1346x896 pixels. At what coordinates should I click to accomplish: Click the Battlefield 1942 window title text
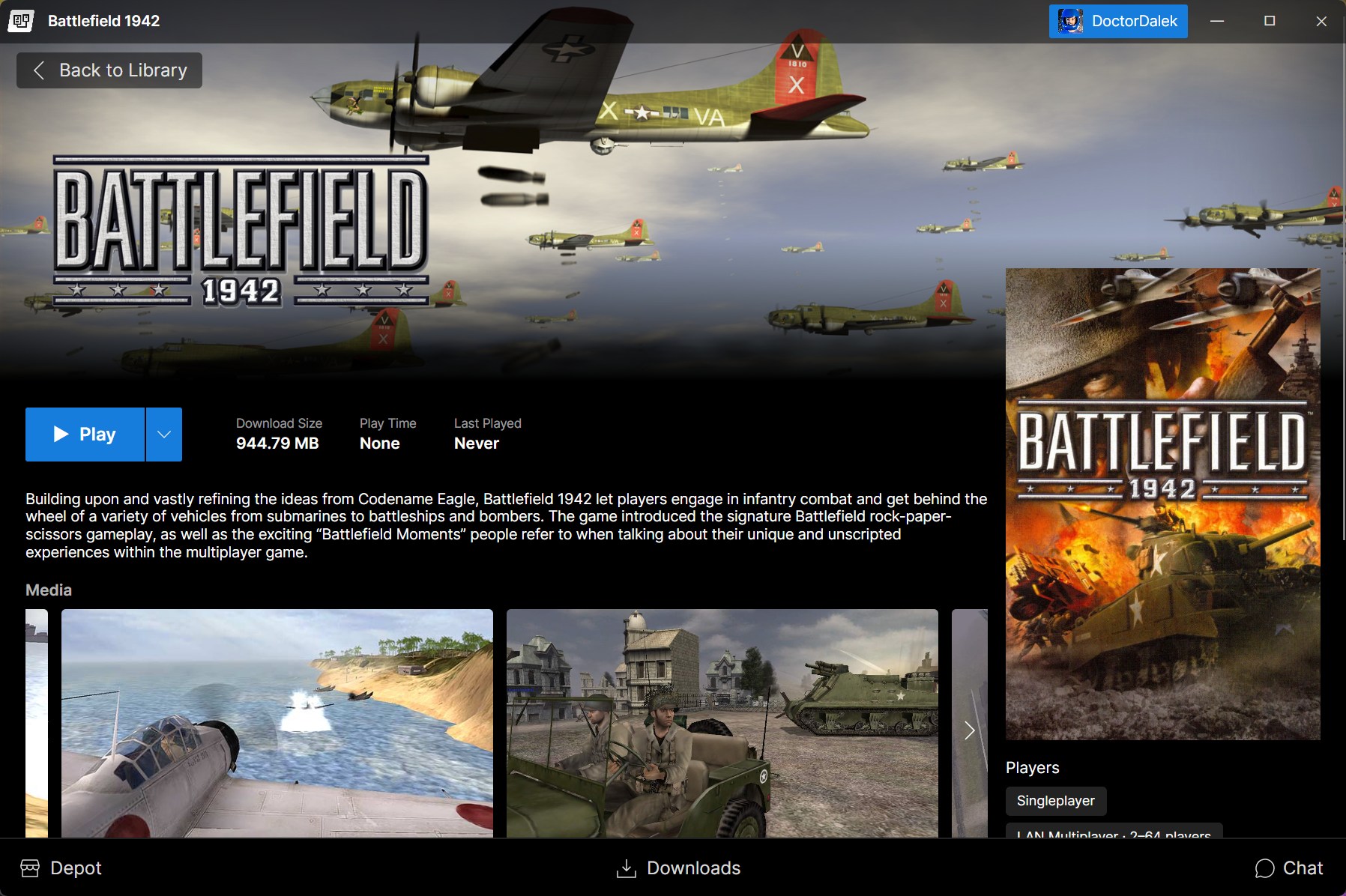tap(103, 21)
